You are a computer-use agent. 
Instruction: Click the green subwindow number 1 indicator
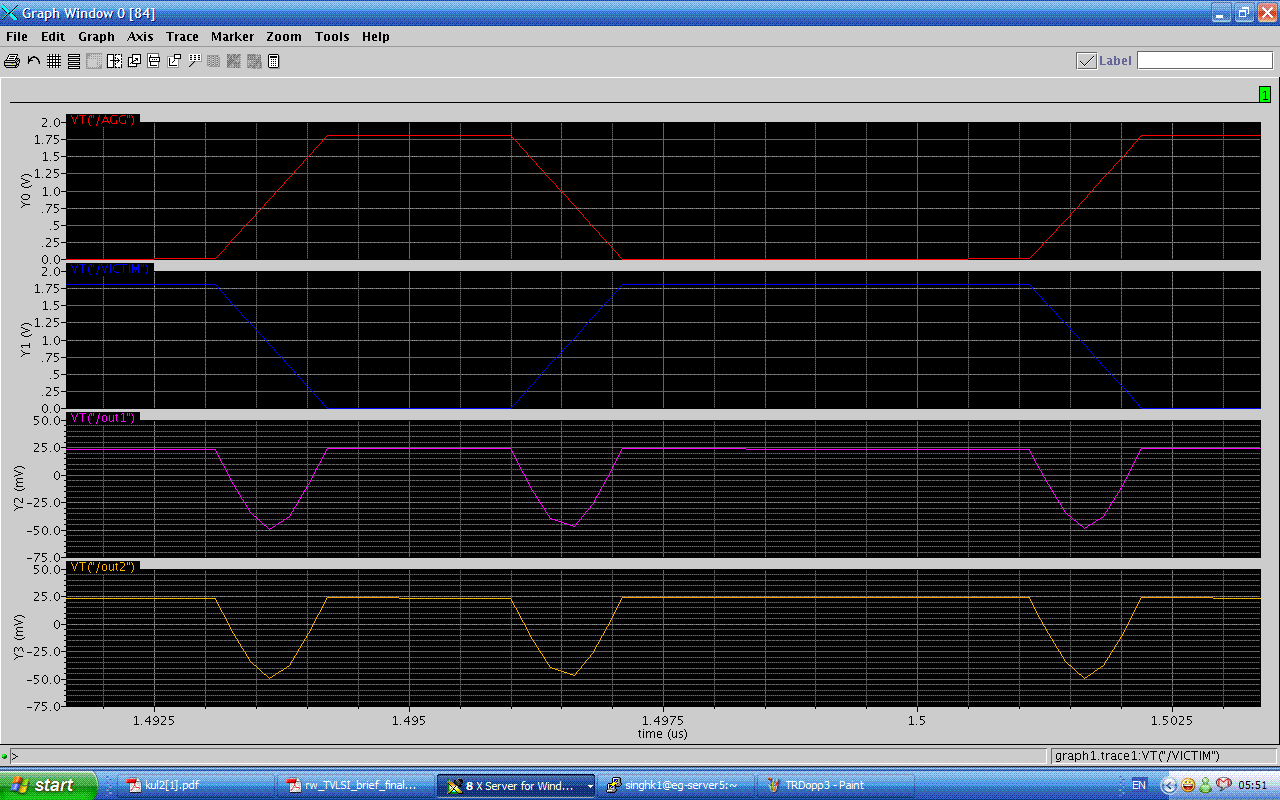1265,95
